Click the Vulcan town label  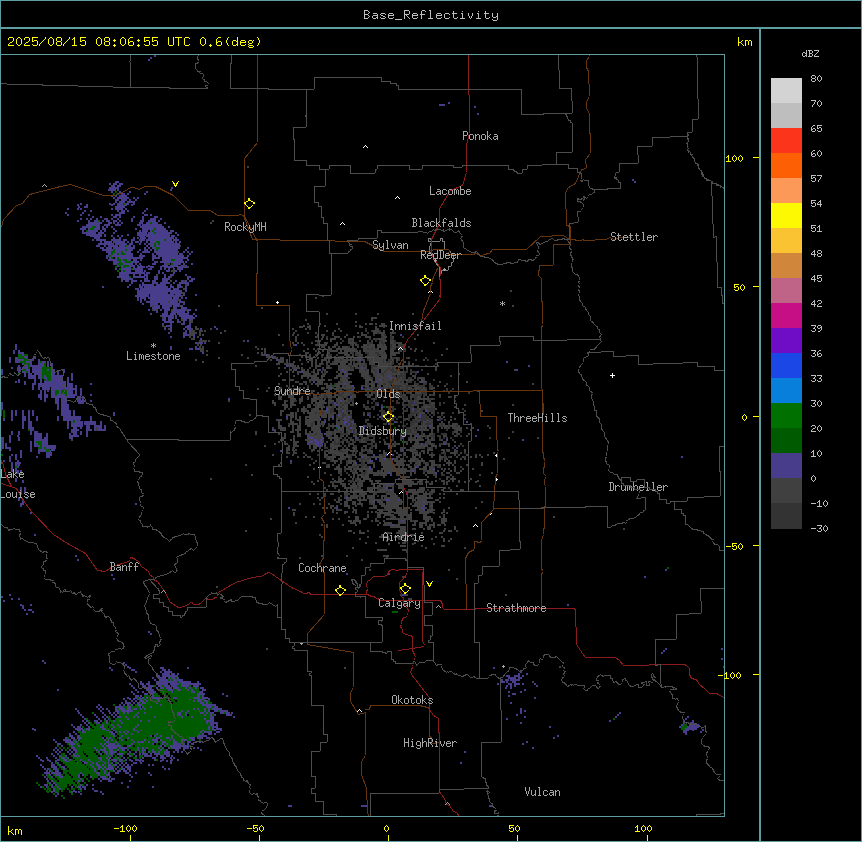pyautogui.click(x=542, y=792)
